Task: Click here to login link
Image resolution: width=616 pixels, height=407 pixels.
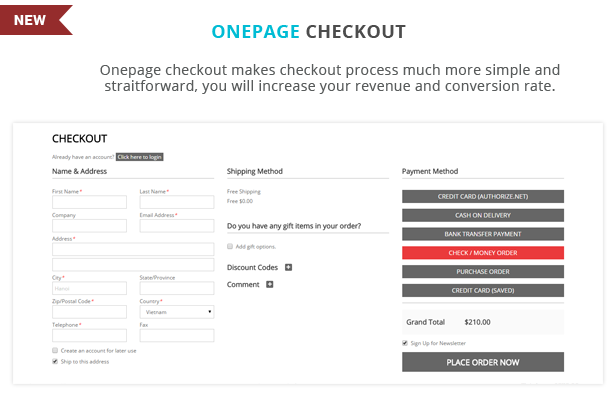Action: point(139,157)
